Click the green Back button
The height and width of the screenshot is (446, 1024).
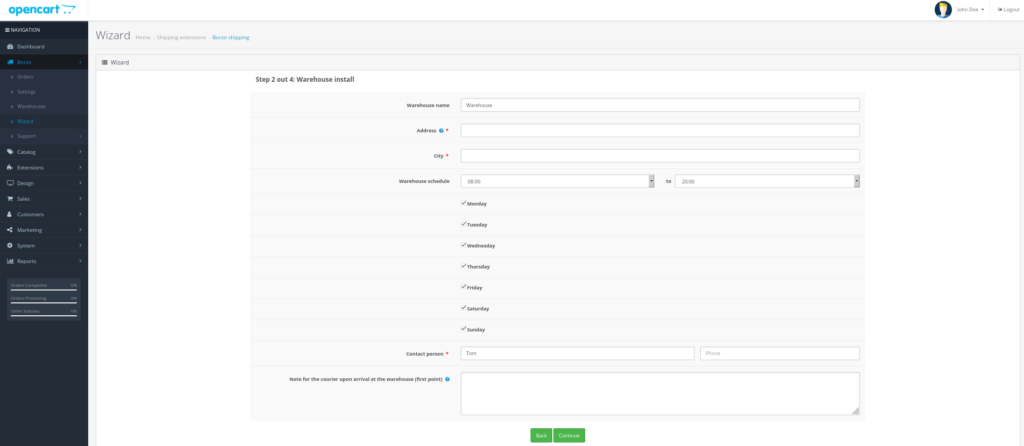tap(540, 435)
